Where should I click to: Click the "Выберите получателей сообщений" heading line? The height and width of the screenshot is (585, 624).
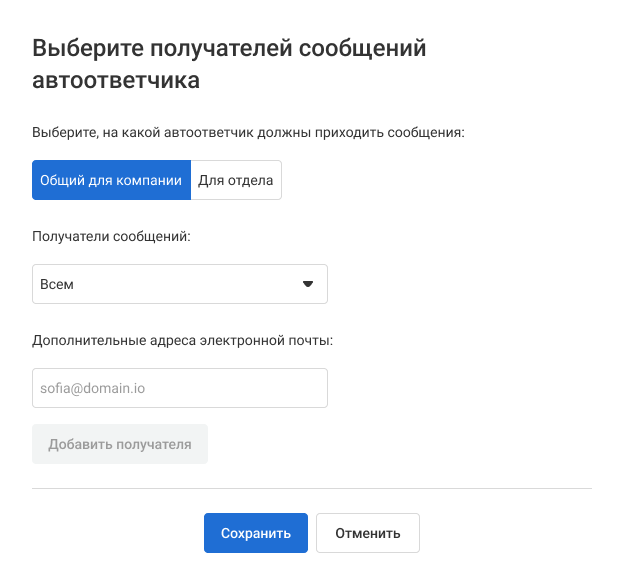point(230,48)
